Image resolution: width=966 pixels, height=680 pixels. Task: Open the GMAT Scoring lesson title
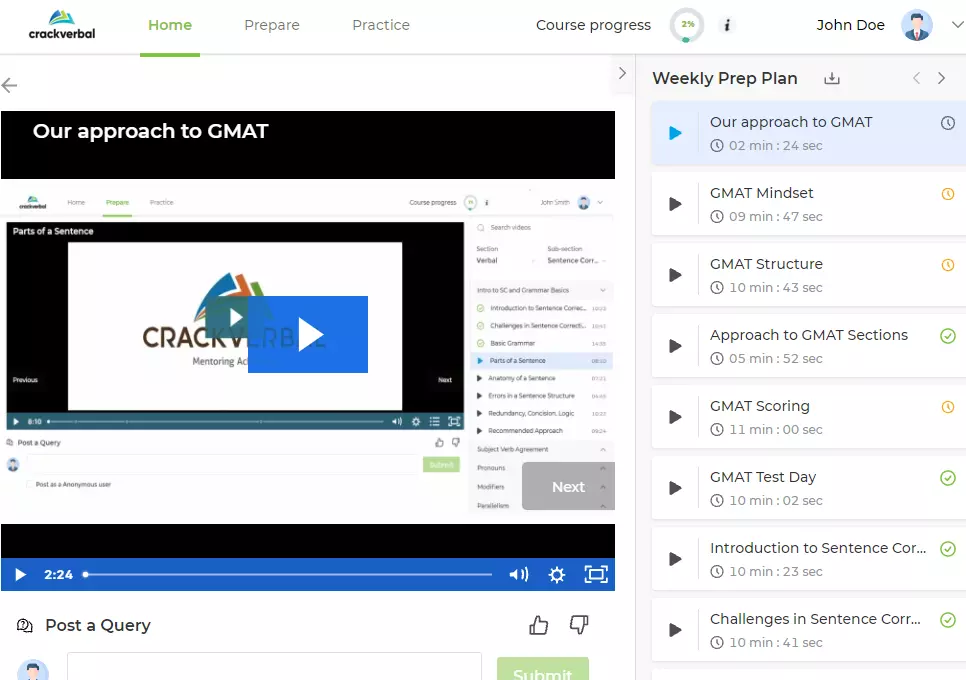tap(760, 406)
